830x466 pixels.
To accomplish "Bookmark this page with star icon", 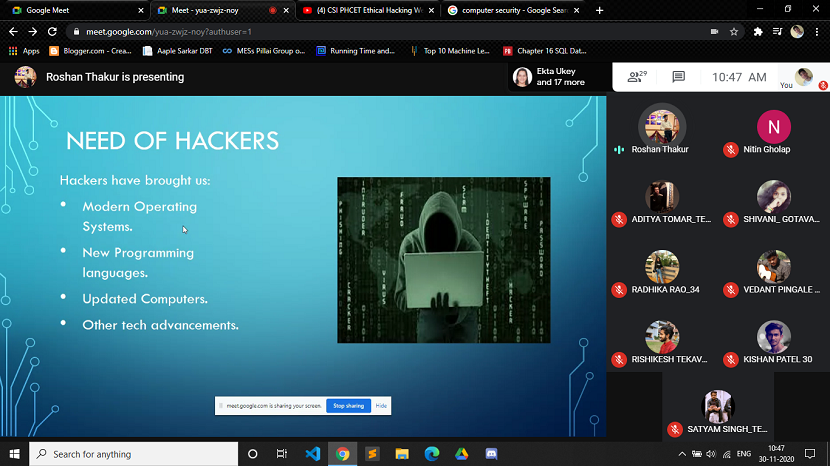I will point(734,32).
